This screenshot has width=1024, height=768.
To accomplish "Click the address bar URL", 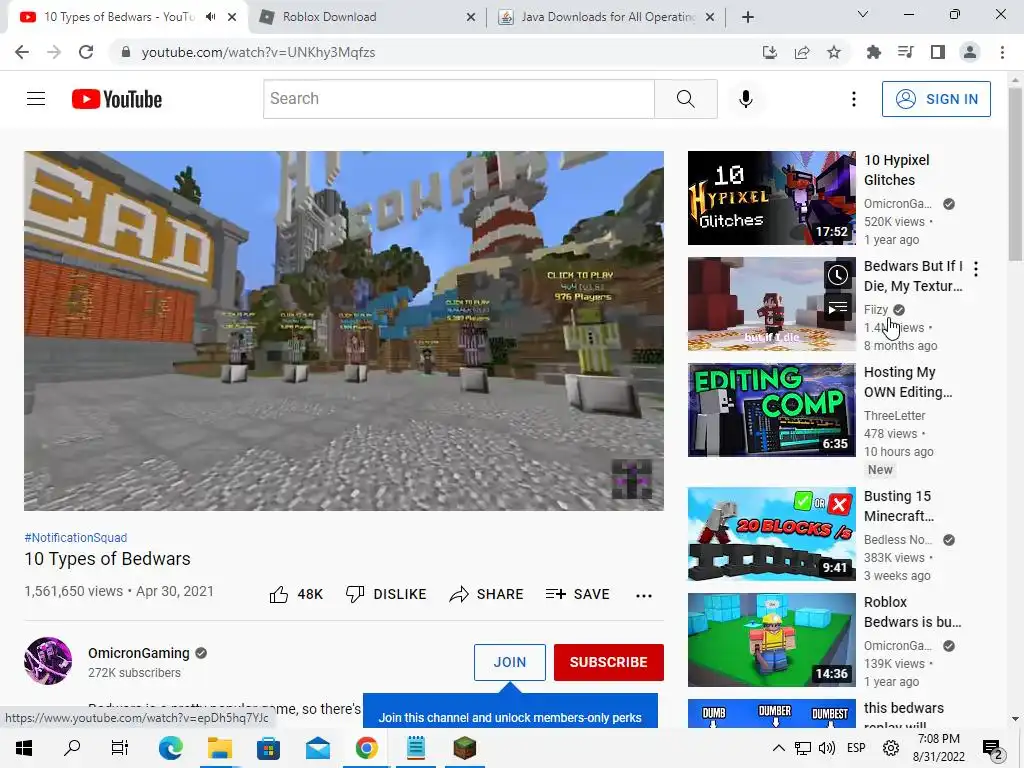I will [259, 52].
